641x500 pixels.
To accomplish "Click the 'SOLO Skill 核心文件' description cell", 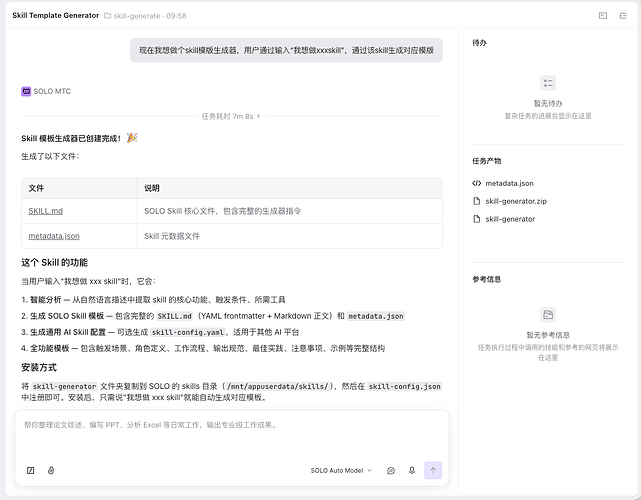I will (290, 211).
